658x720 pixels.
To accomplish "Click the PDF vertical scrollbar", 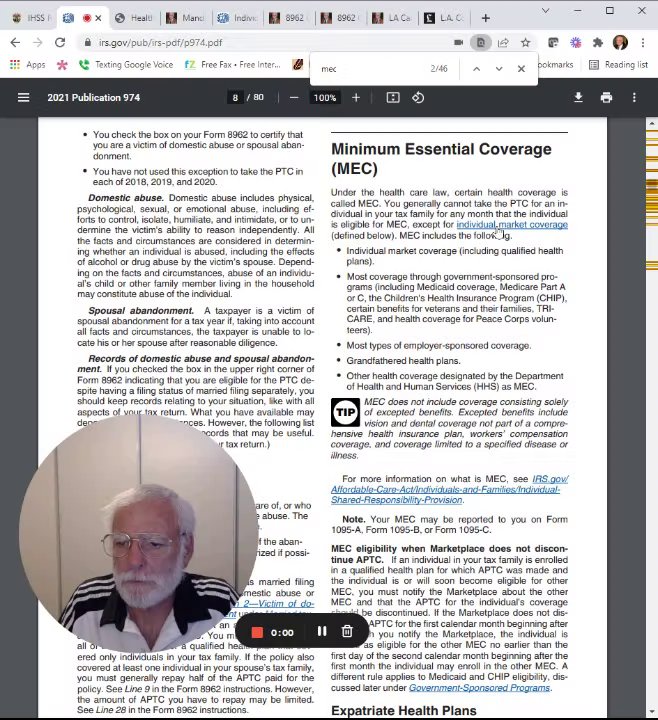I will click(x=652, y=418).
